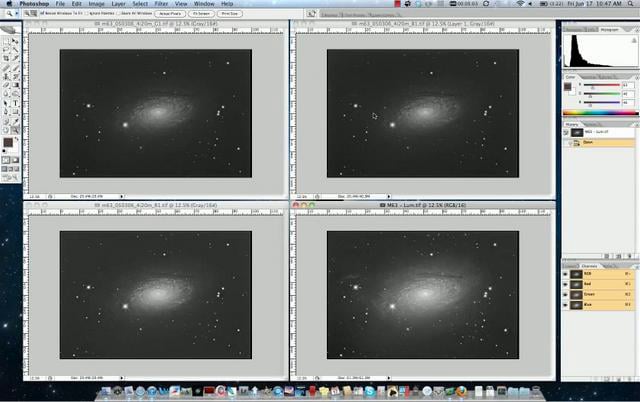Click the foreground color swatch in toolbox
This screenshot has height=402, width=640.
point(8,142)
